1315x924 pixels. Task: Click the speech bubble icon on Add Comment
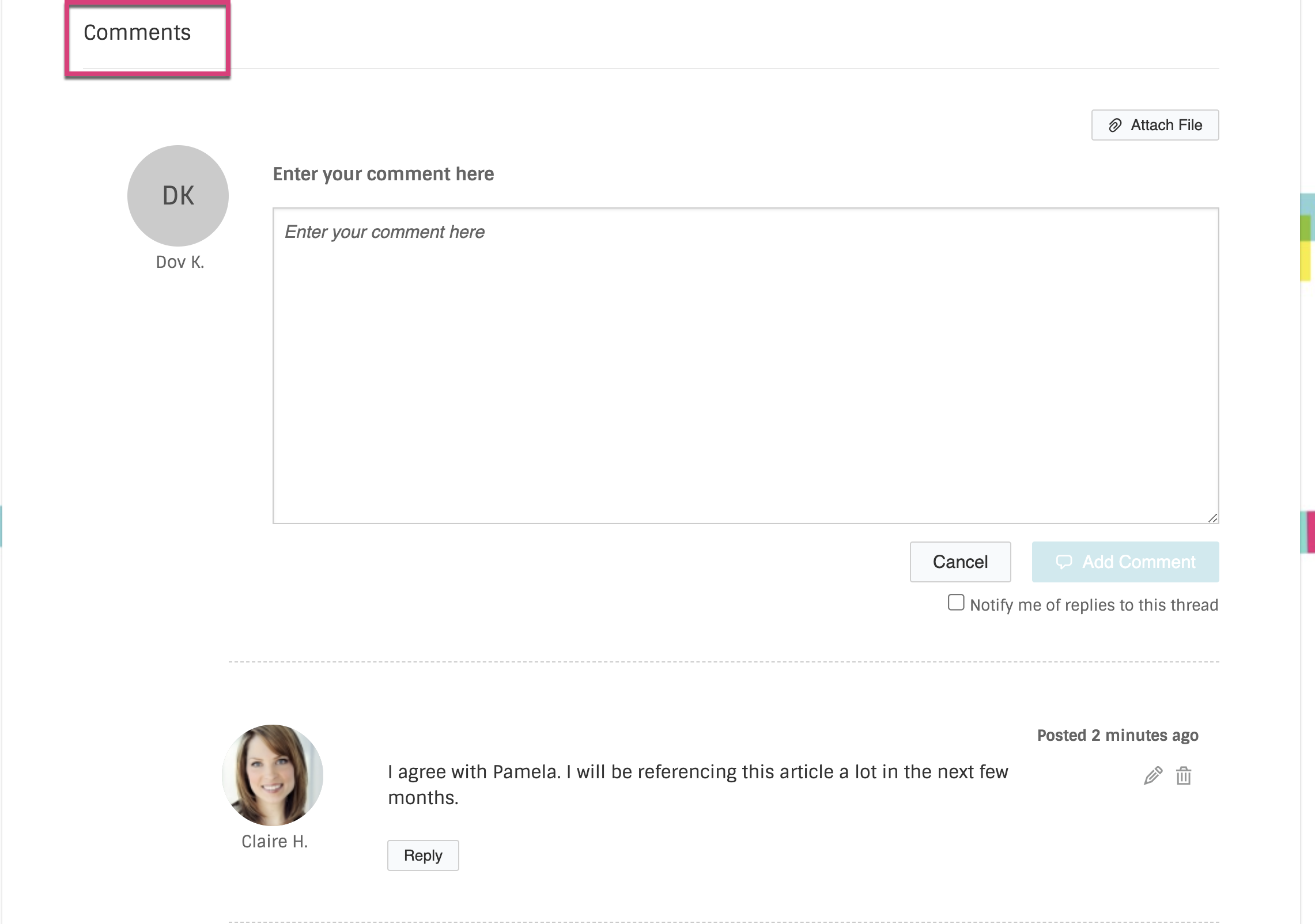(x=1065, y=562)
